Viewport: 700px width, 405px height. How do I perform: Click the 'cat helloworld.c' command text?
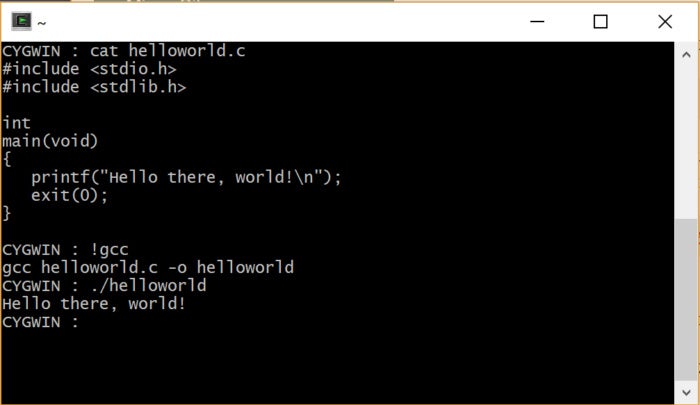tap(167, 51)
